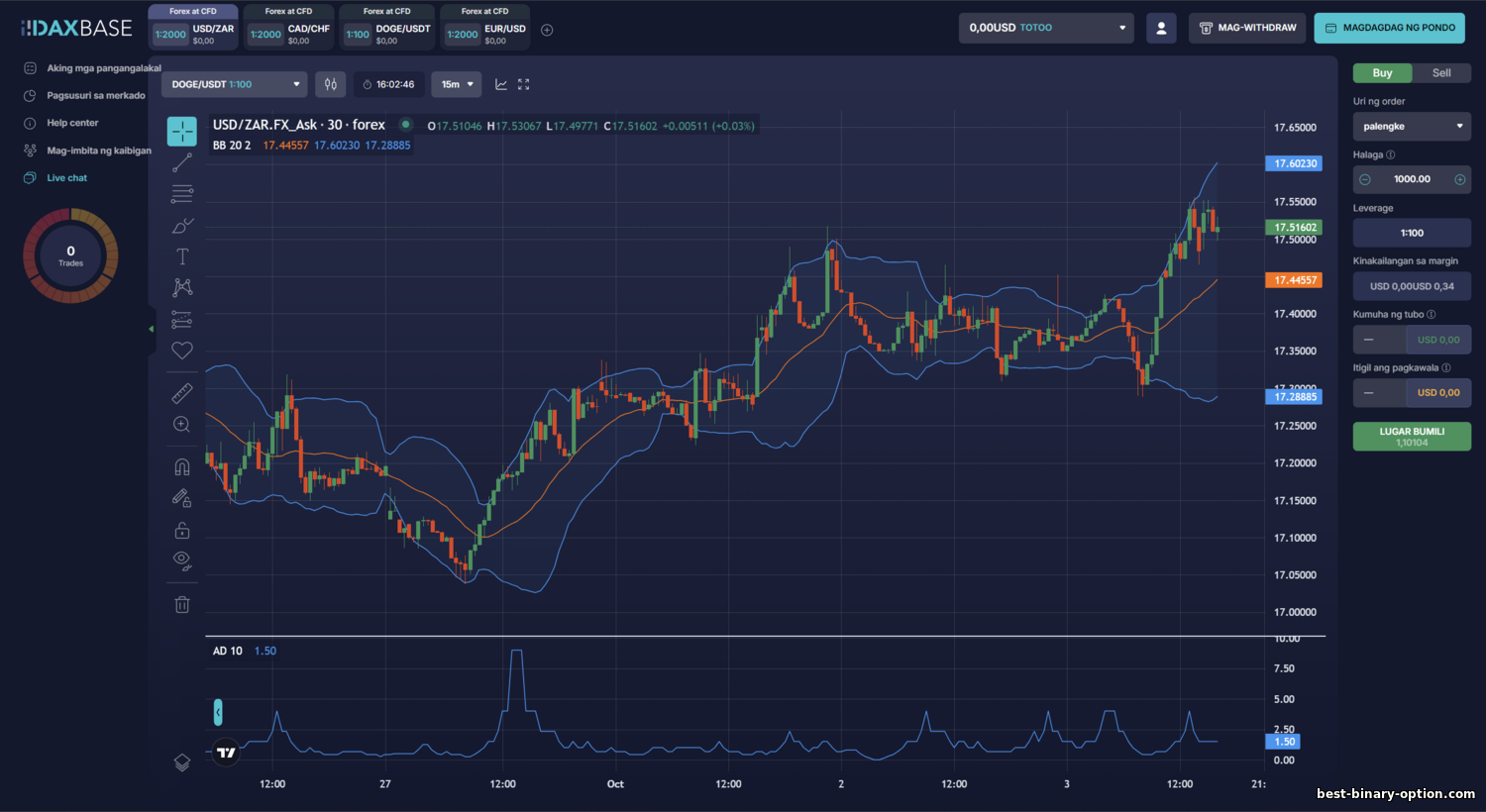Open the 15m timeframe dropdown
Viewport: 1486px width, 812px height.
tap(457, 84)
